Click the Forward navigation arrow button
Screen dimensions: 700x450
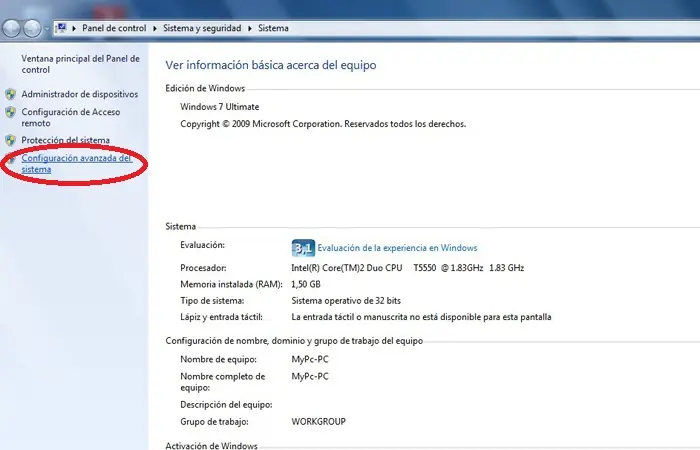32,29
